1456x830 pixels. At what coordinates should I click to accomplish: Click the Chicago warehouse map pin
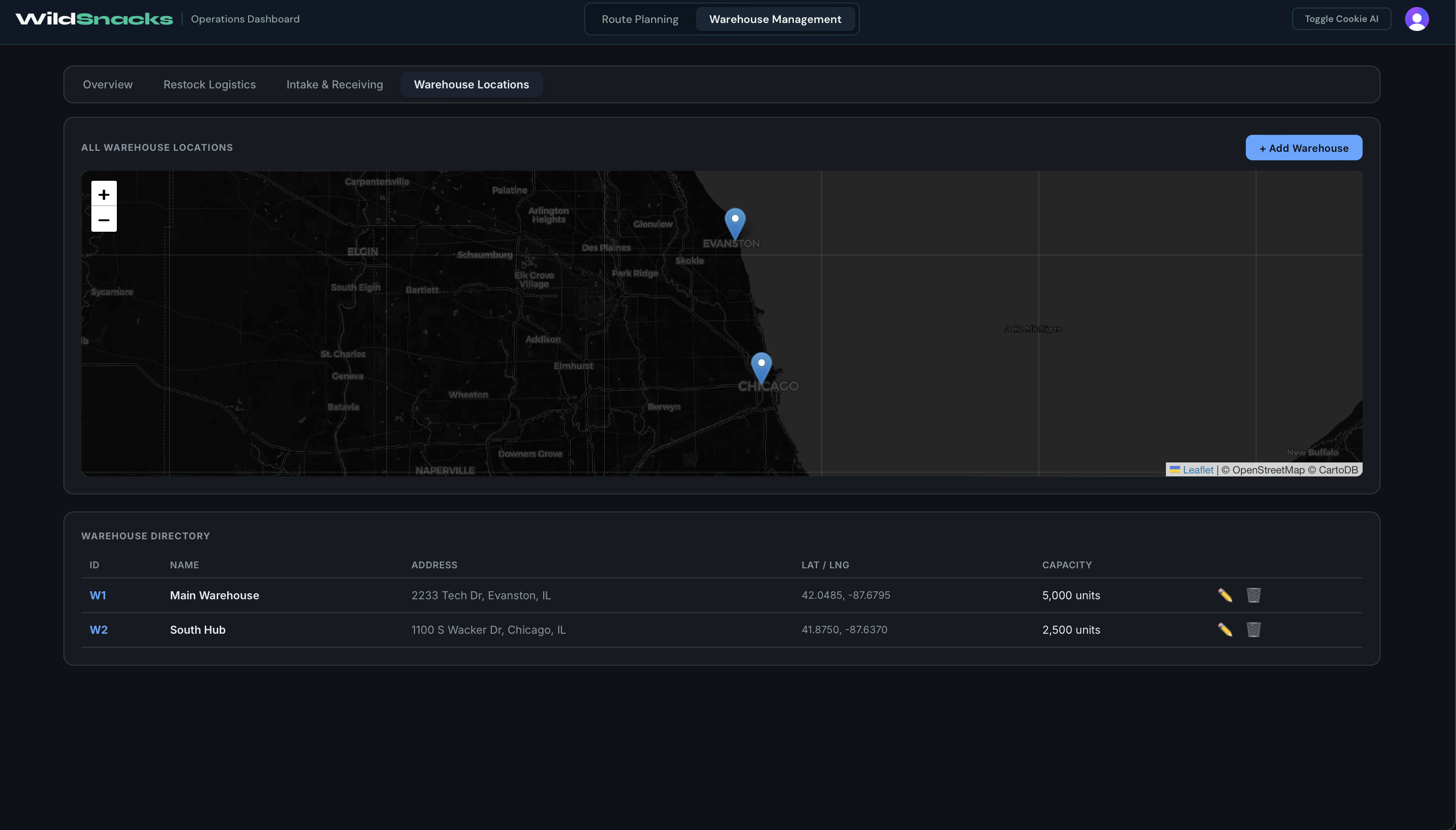pyautogui.click(x=761, y=367)
